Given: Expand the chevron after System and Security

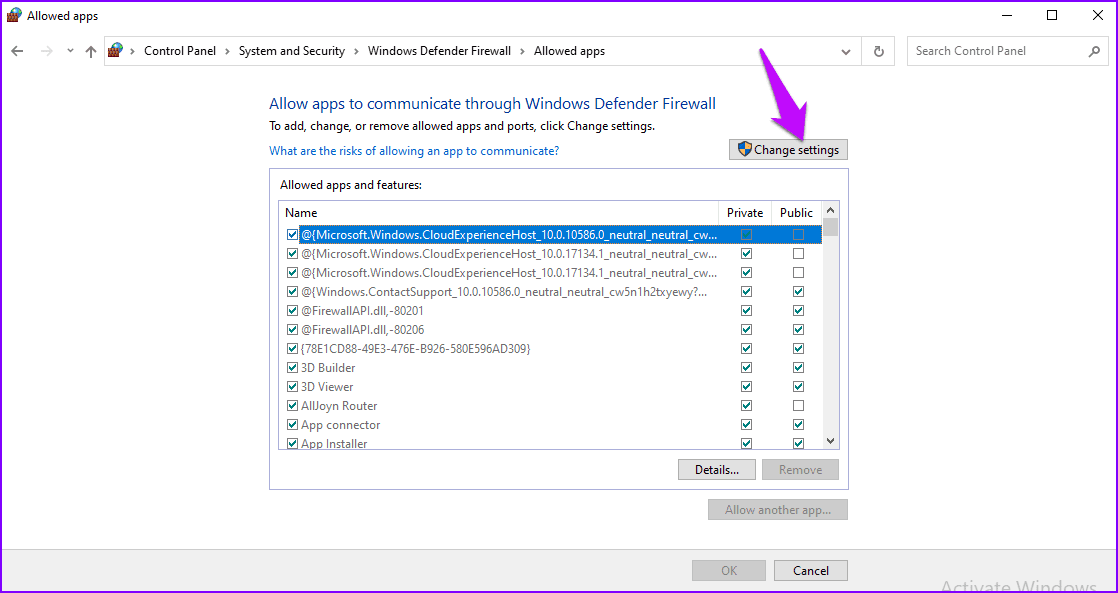Looking at the screenshot, I should click(x=357, y=51).
